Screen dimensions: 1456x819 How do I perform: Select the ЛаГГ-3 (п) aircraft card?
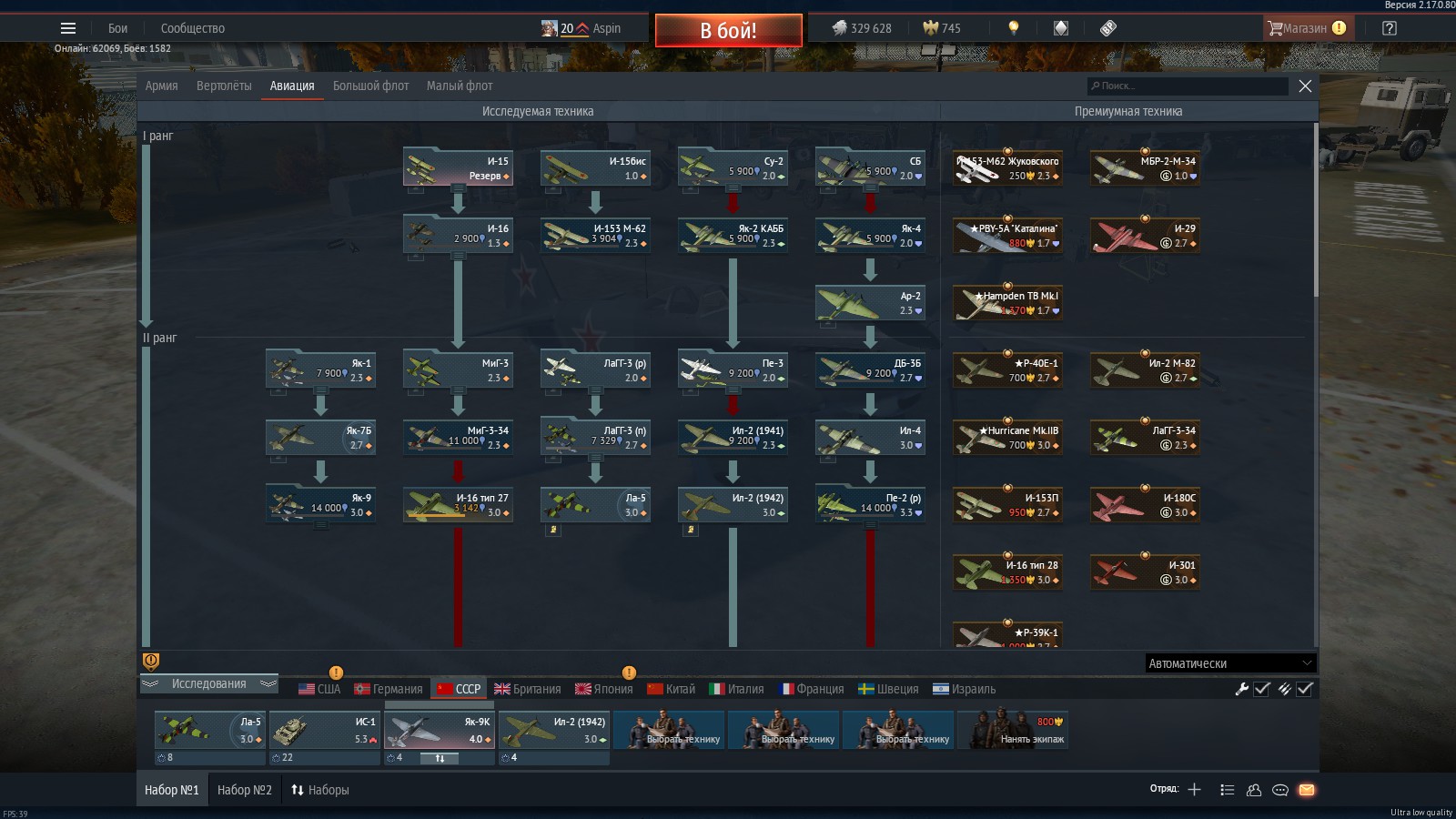[595, 437]
